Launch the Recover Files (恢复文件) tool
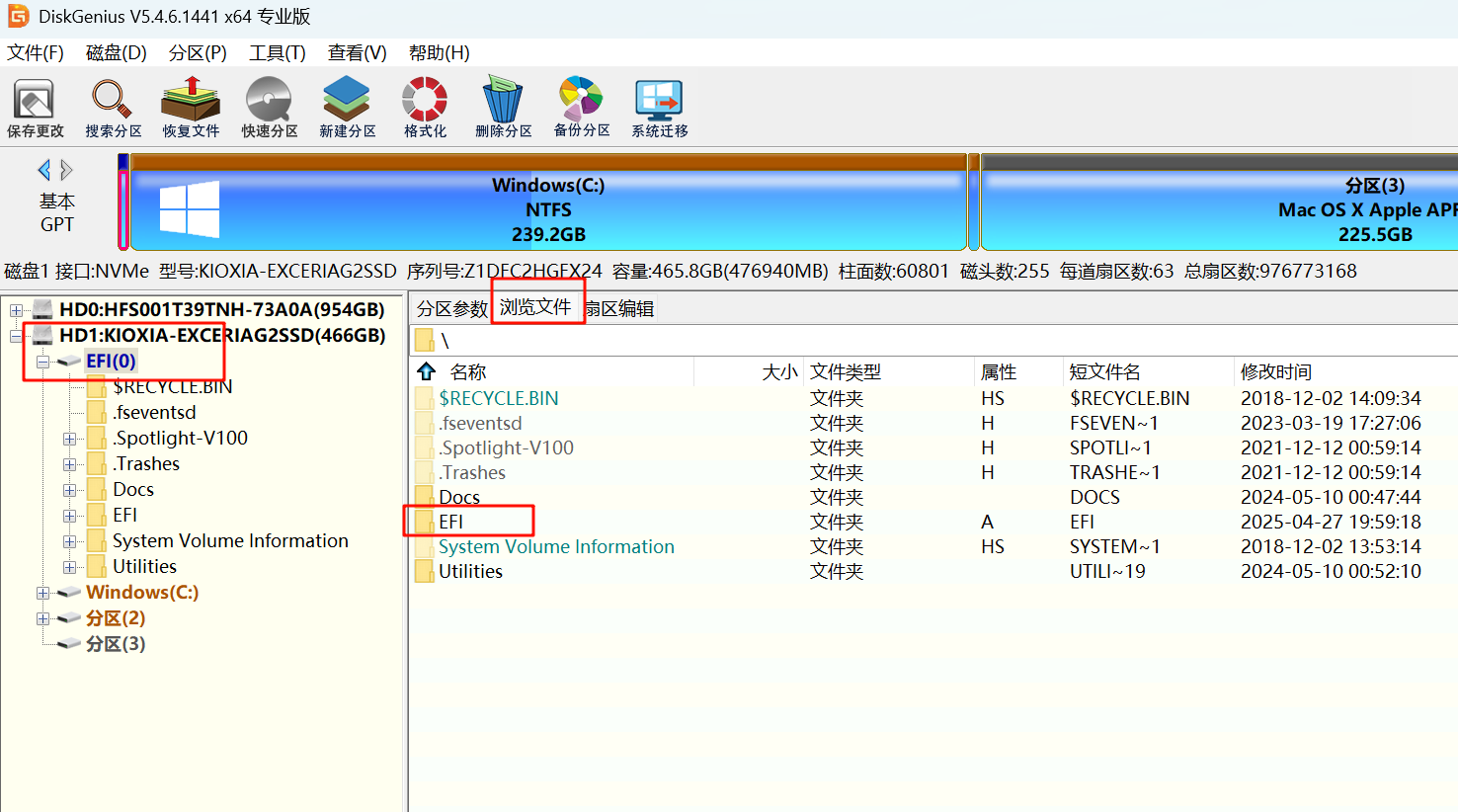The width and height of the screenshot is (1458, 812). pos(191,107)
